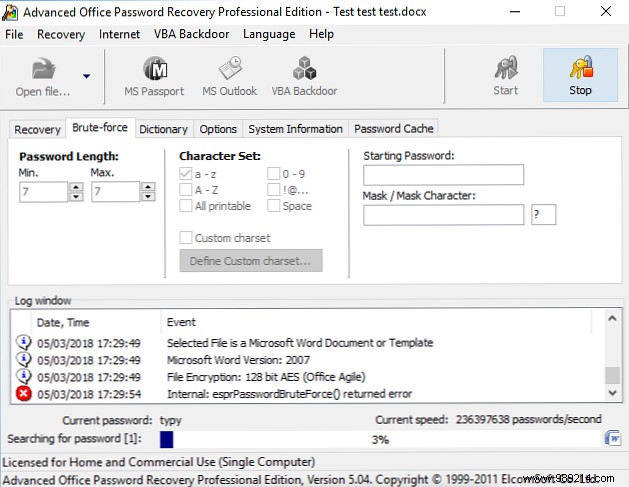The image size is (629, 487).
Task: Click the application icon in title bar
Action: tap(10, 12)
